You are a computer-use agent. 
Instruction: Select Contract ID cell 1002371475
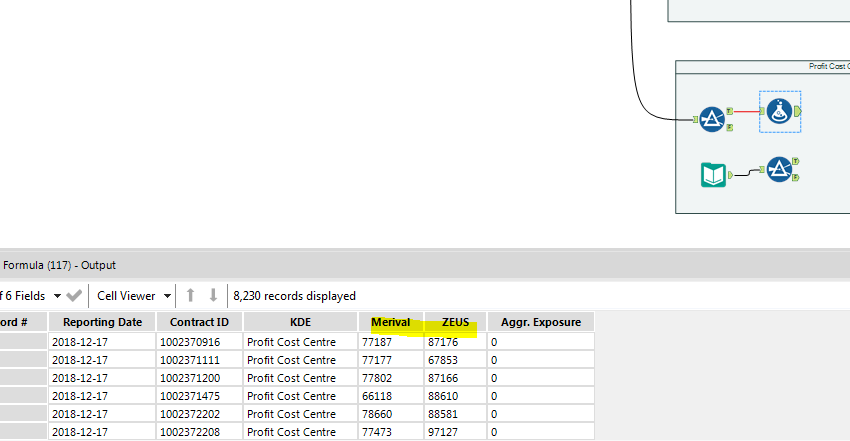pos(199,396)
